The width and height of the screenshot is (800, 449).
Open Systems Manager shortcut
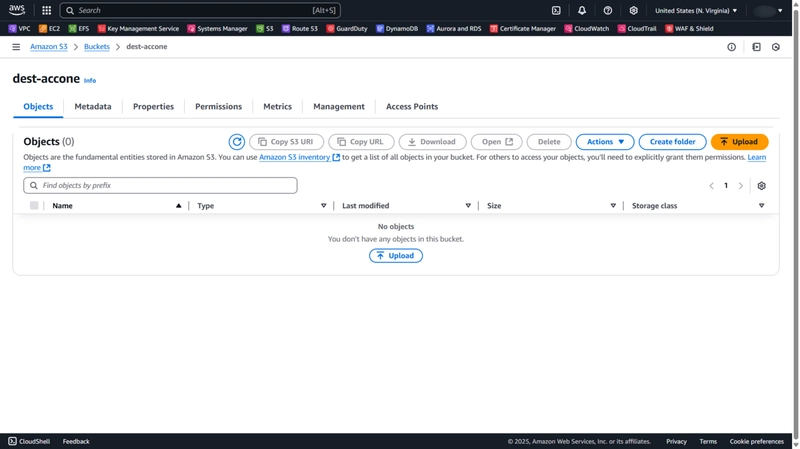click(217, 29)
